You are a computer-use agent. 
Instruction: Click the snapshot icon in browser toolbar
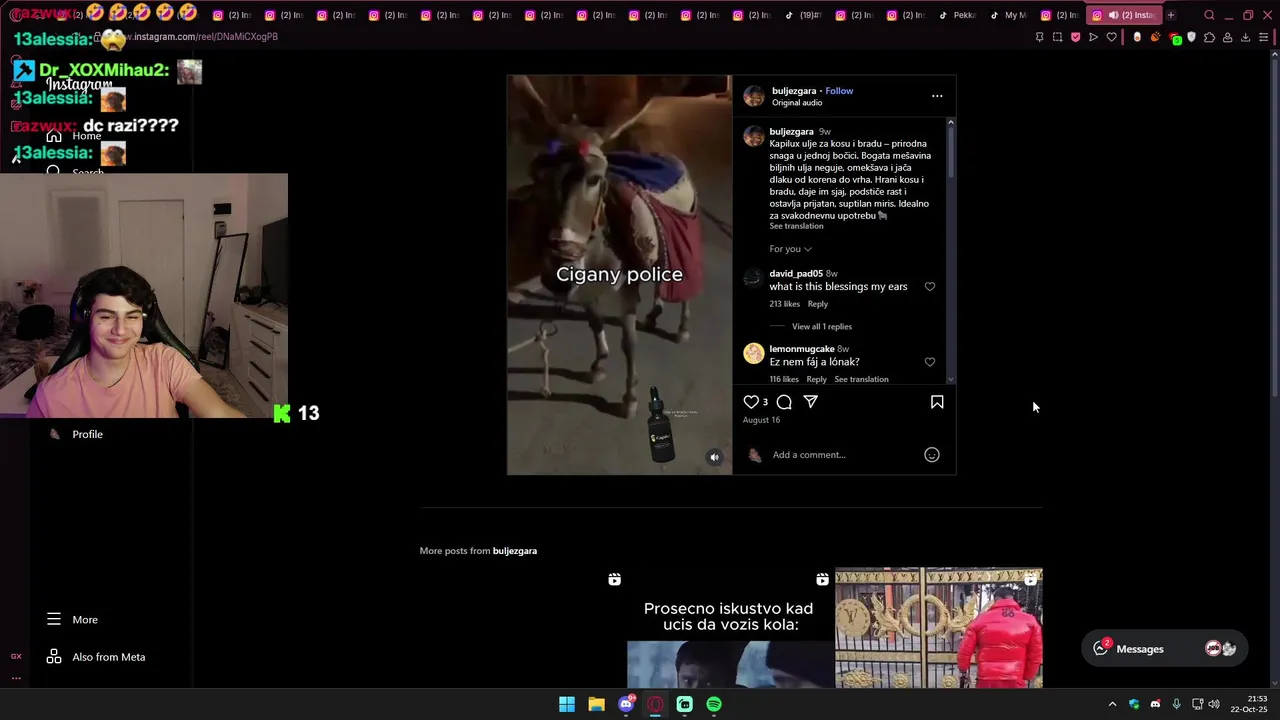coord(1057,37)
